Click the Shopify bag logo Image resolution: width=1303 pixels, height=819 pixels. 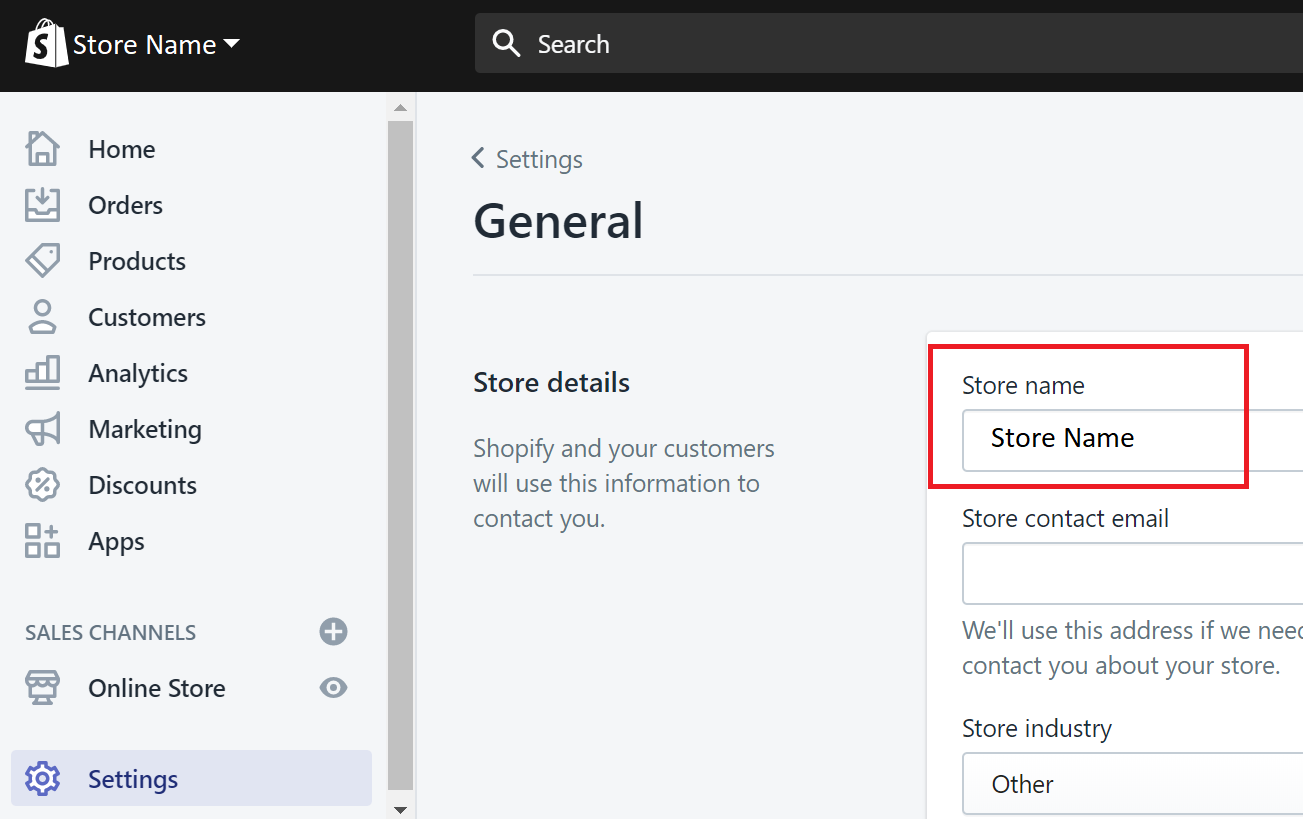(x=45, y=43)
